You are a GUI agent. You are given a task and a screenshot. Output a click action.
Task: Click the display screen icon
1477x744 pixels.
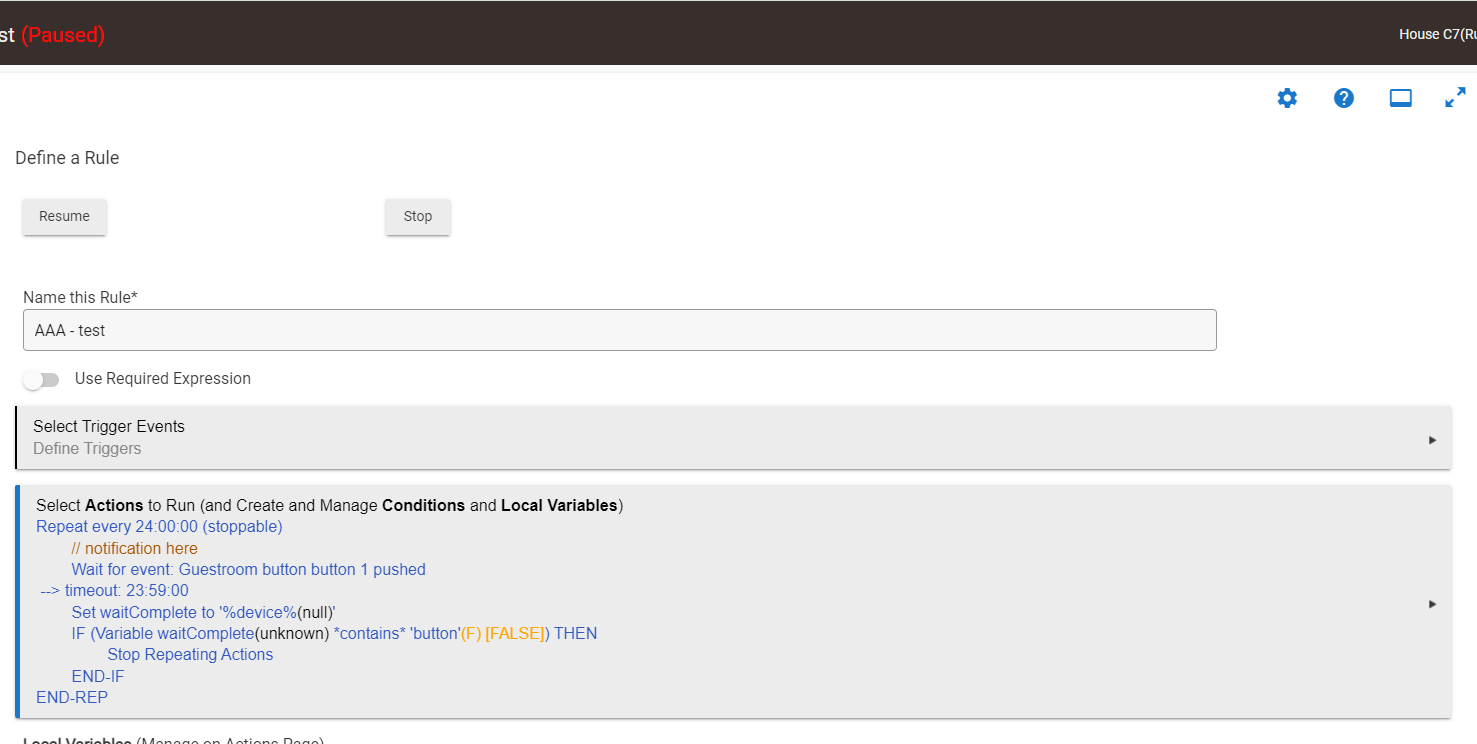(1400, 98)
